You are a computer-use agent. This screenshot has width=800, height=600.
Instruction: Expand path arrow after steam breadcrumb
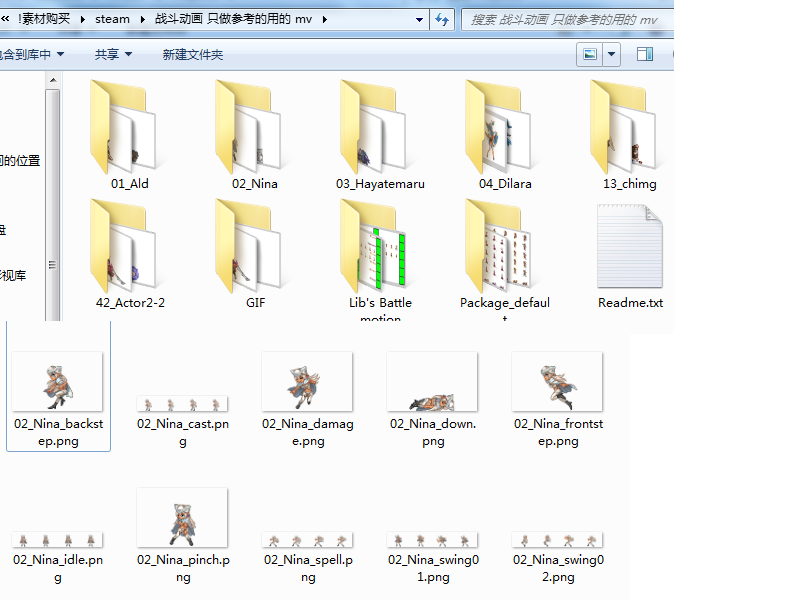pyautogui.click(x=142, y=19)
